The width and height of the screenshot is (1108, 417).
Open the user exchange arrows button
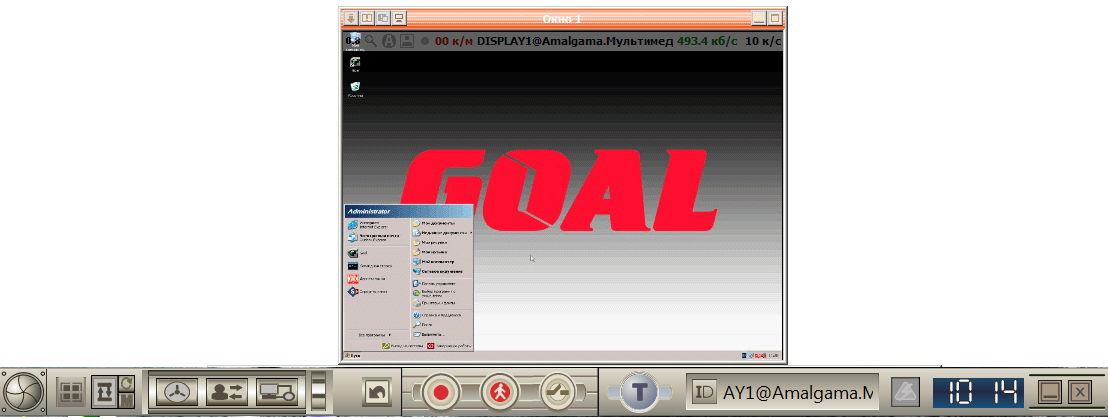228,392
